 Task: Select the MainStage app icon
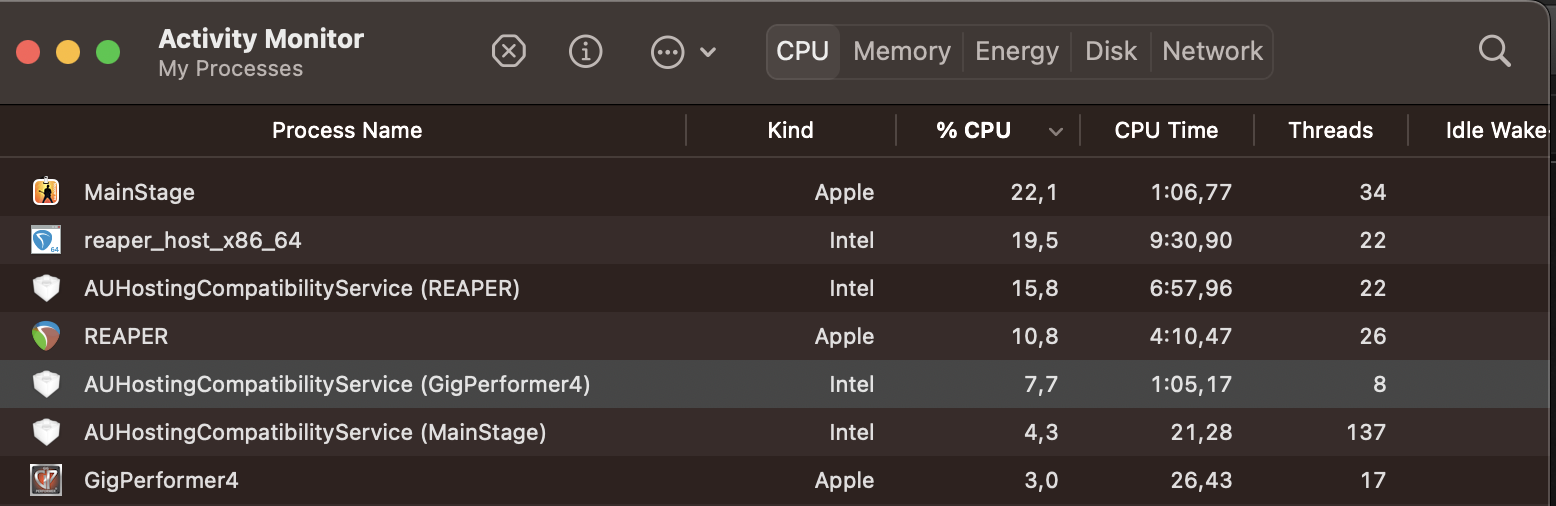click(x=46, y=192)
